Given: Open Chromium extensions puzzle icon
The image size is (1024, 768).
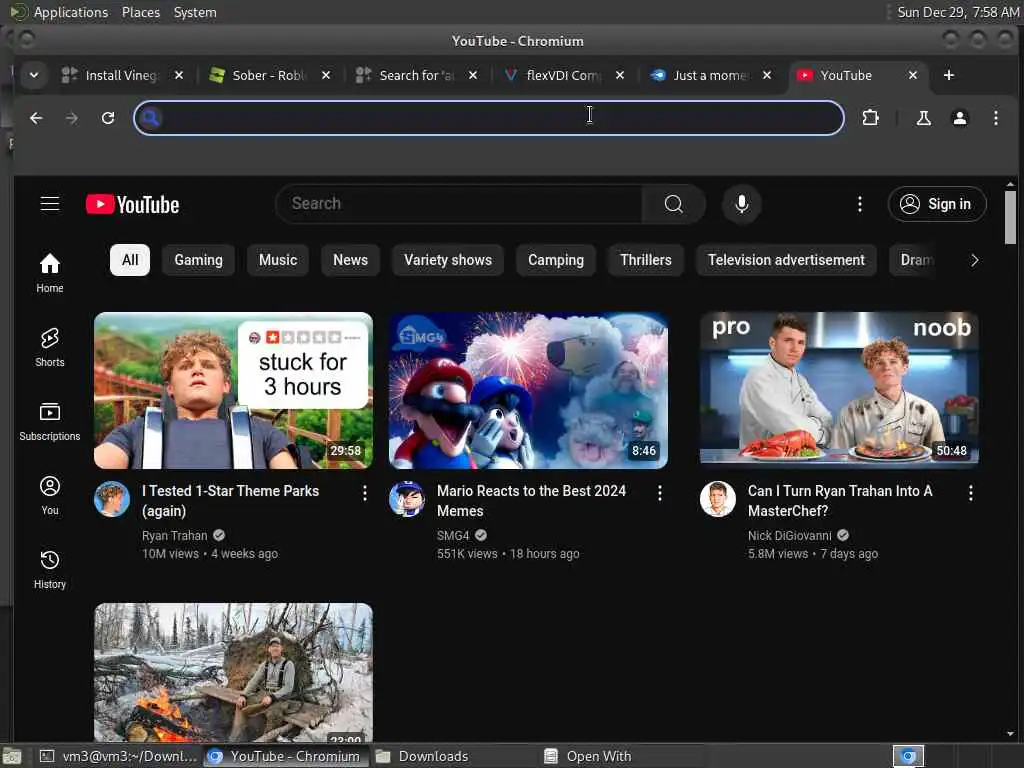Looking at the screenshot, I should tap(871, 118).
